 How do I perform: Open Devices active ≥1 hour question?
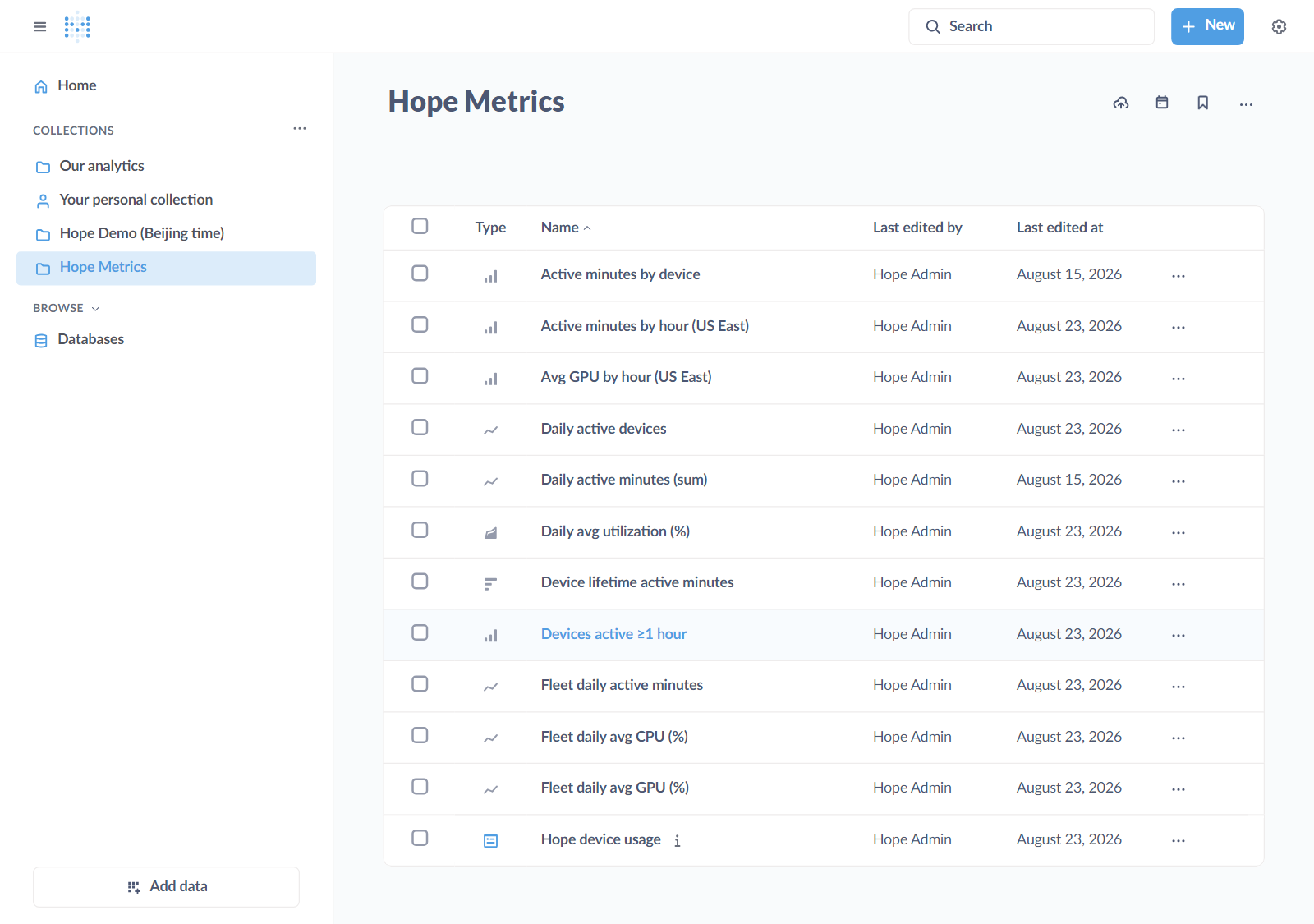click(x=613, y=634)
